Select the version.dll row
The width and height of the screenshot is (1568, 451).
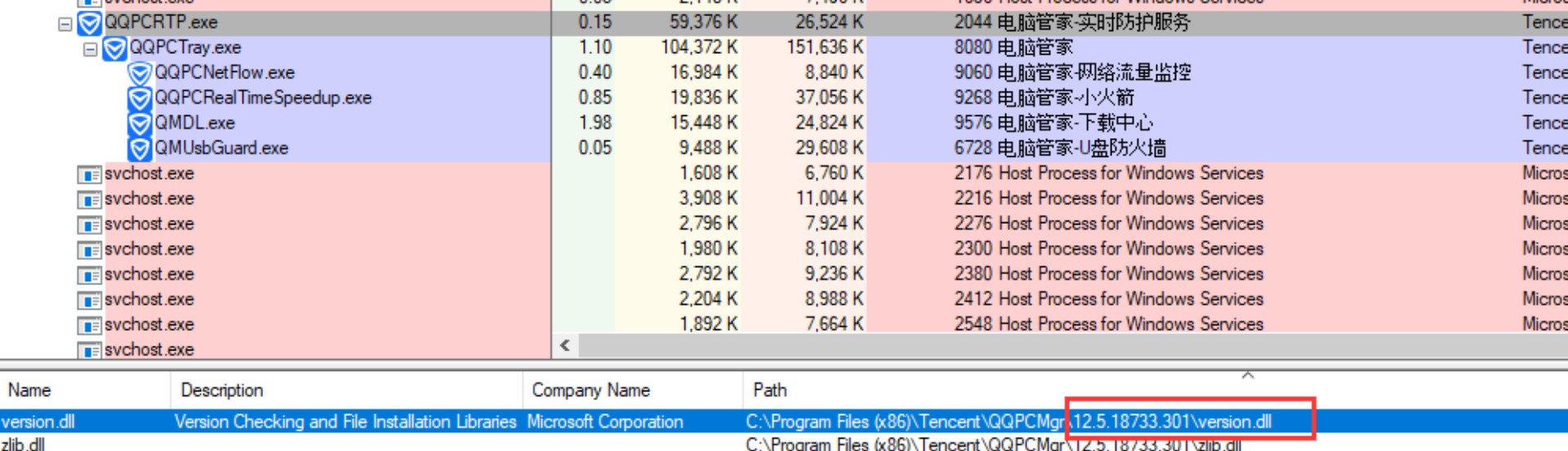[784, 422]
